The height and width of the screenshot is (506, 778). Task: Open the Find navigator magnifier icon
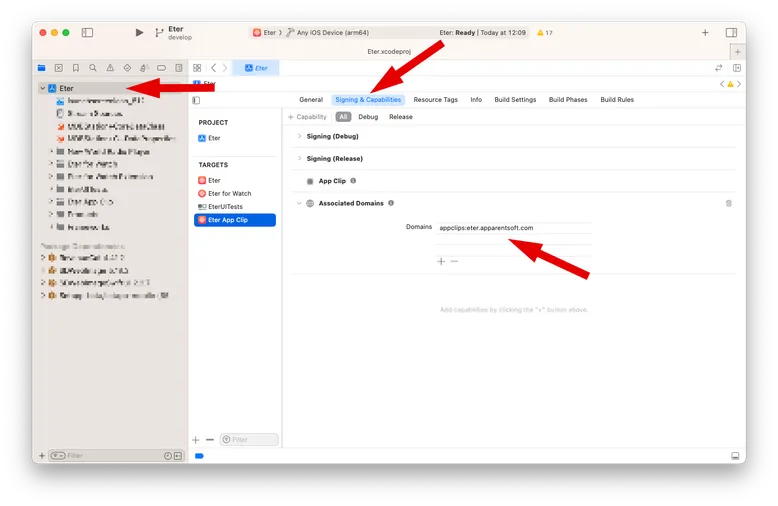click(x=93, y=68)
